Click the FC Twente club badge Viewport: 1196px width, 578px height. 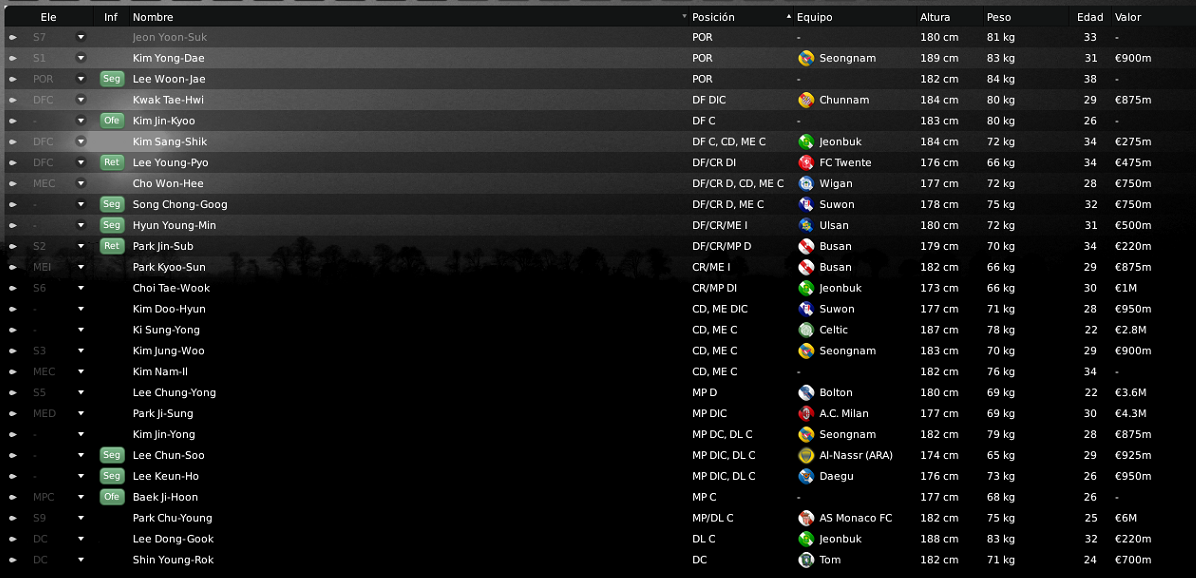pos(805,163)
